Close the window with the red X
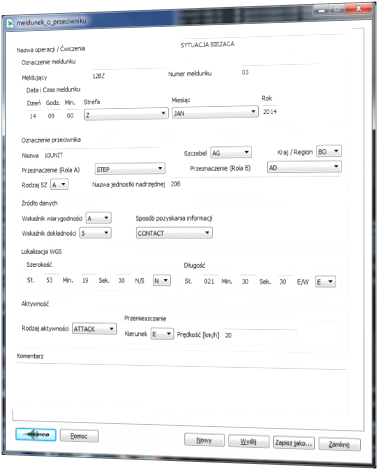 coord(358,8)
